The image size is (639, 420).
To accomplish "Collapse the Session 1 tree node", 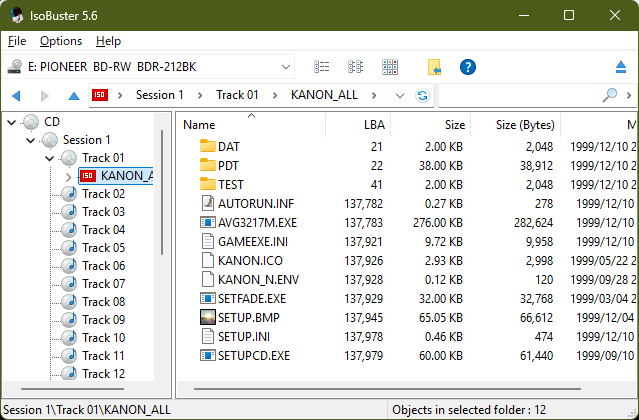I will pyautogui.click(x=31, y=140).
